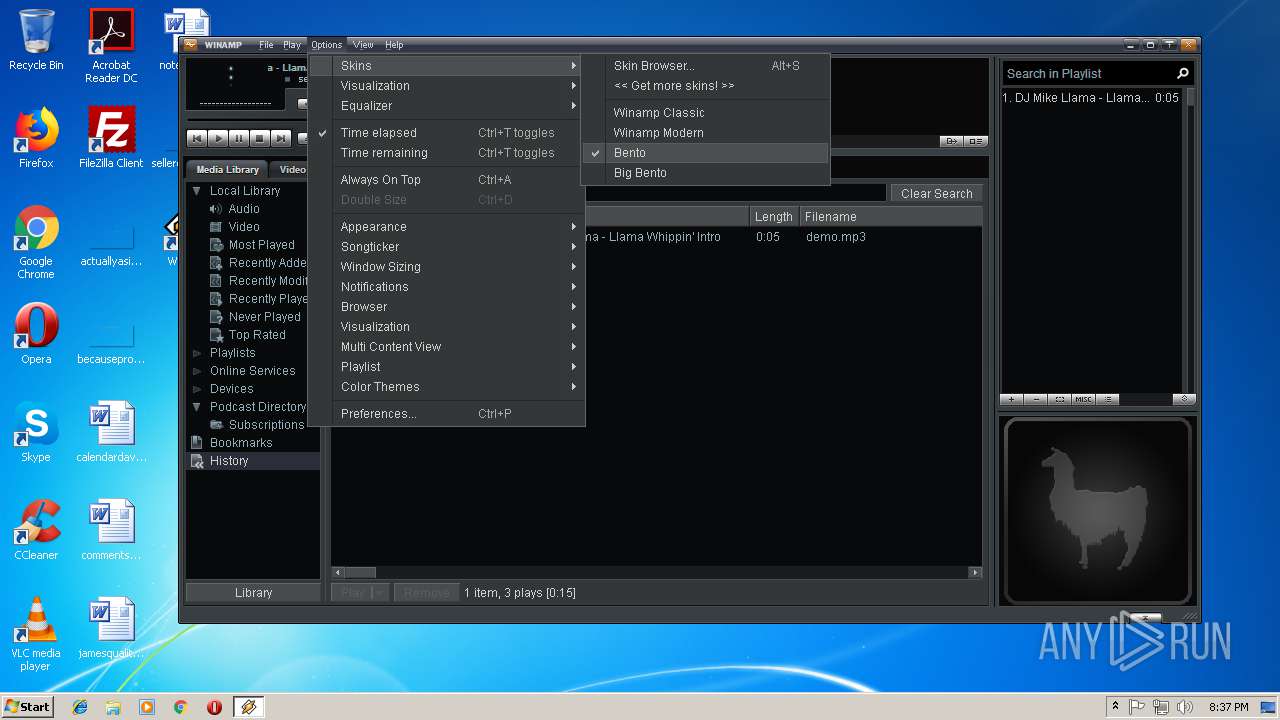
Task: Click the Windows Start button
Action: pyautogui.click(x=28, y=707)
